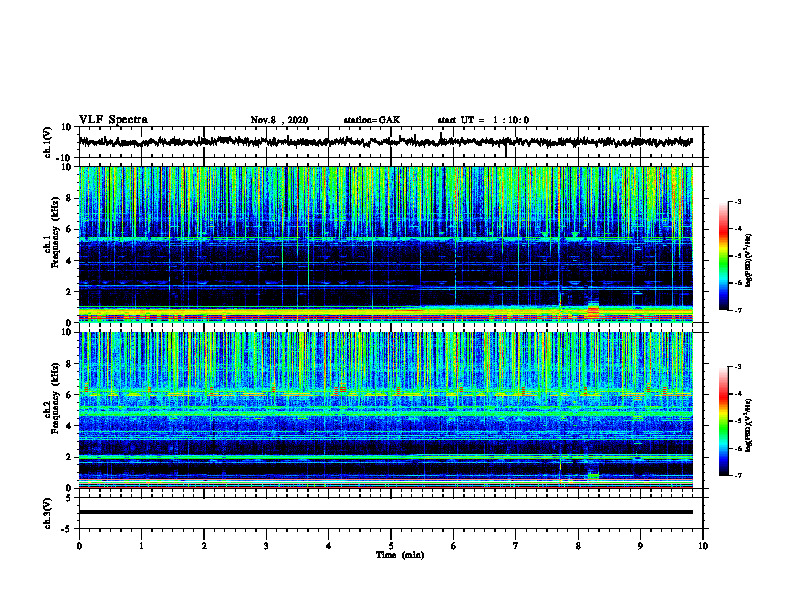Click the ch.2 spectrogram color scale bar
This screenshot has height=612, width=792.
point(724,421)
